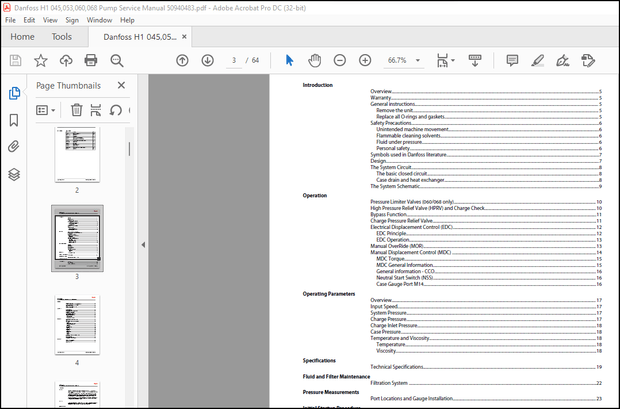The height and width of the screenshot is (409, 620).
Task: Open the Help menu
Action: [127, 20]
